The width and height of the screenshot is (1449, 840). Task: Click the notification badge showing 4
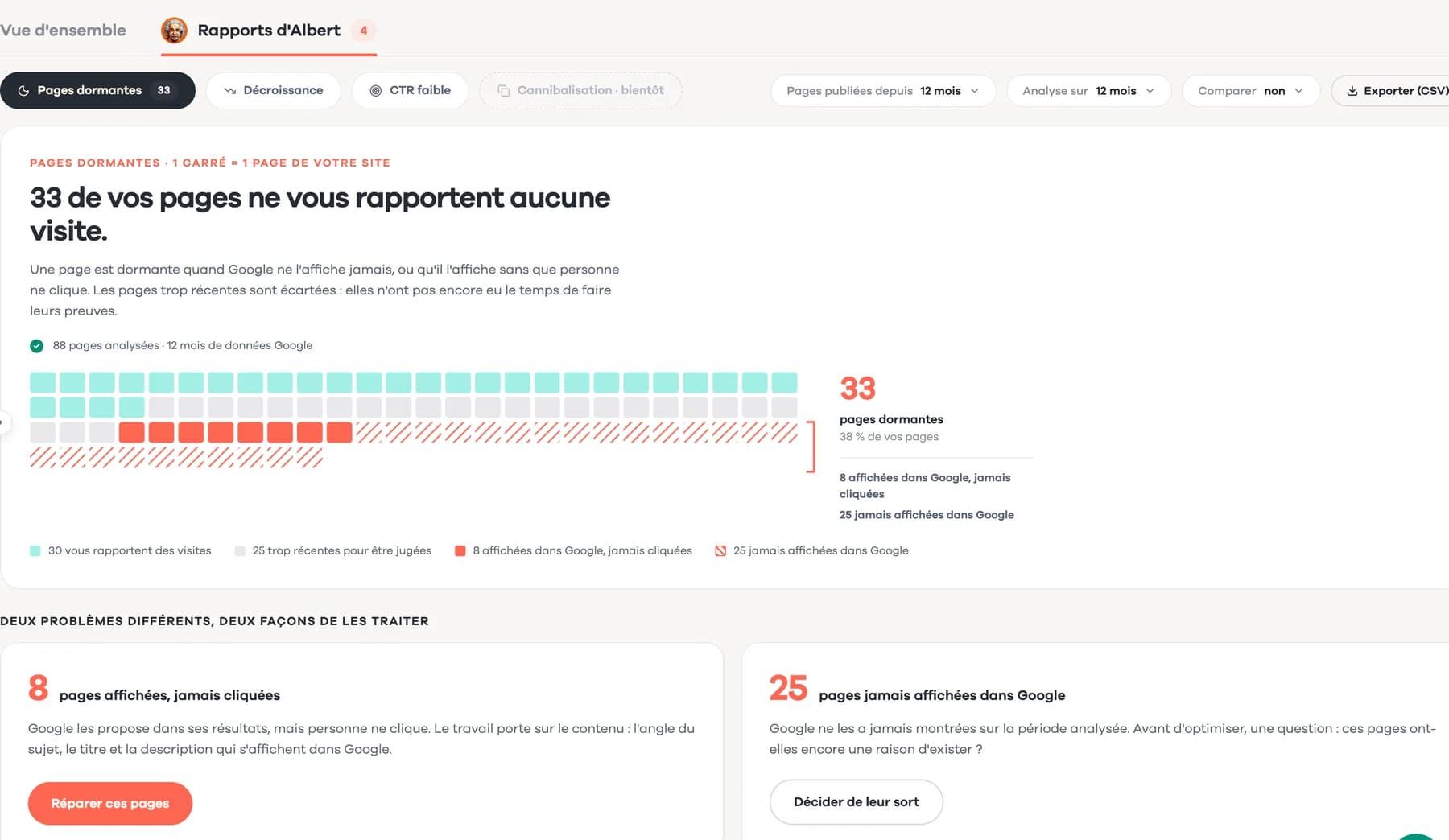(364, 31)
